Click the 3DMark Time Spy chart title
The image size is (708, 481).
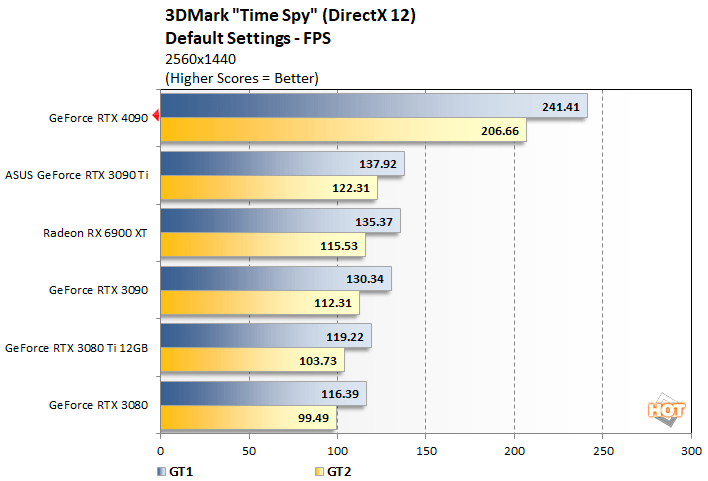click(290, 16)
